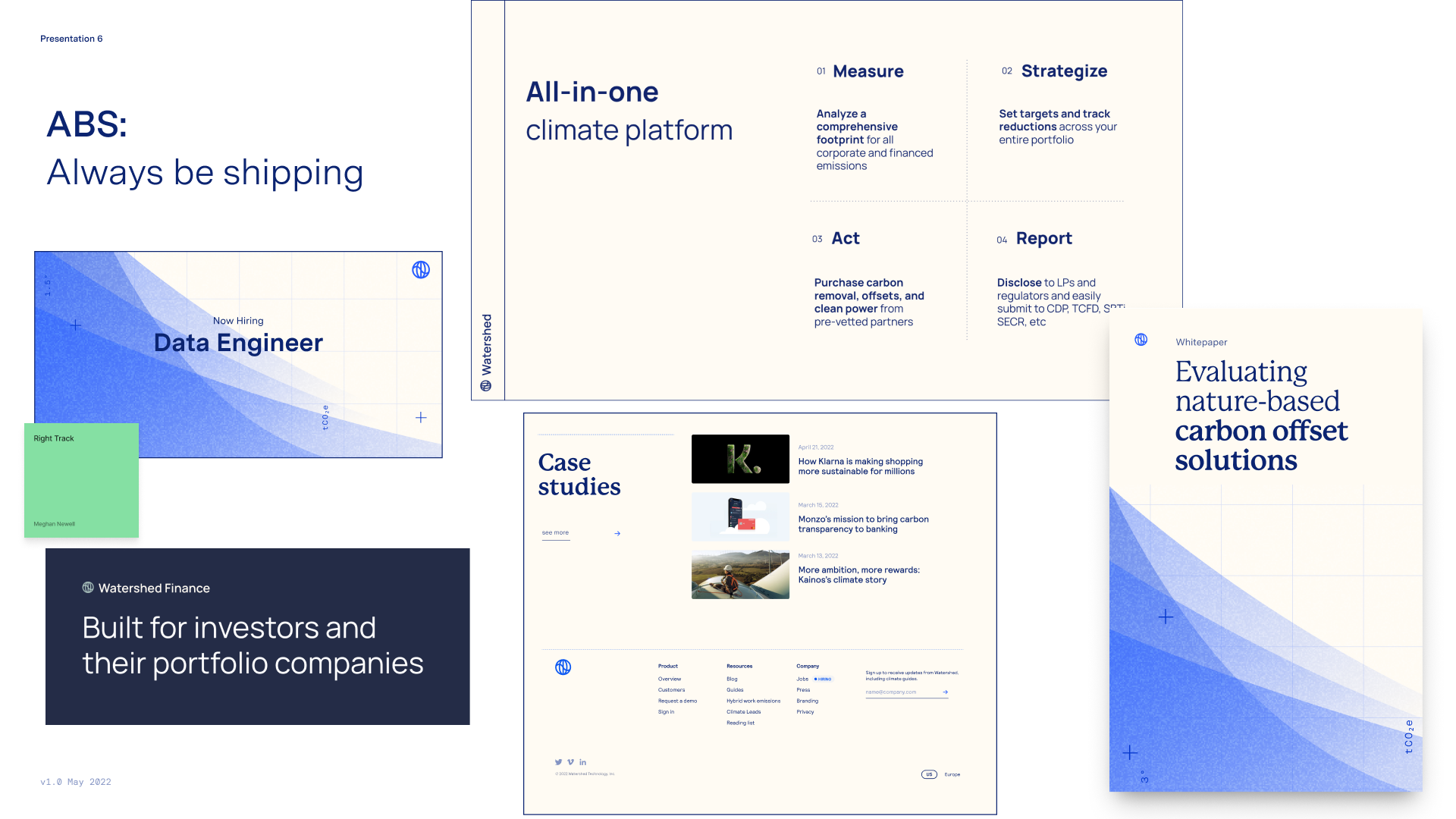This screenshot has width=1456, height=819.
Task: Click the email submit arrow icon
Action: (x=945, y=692)
